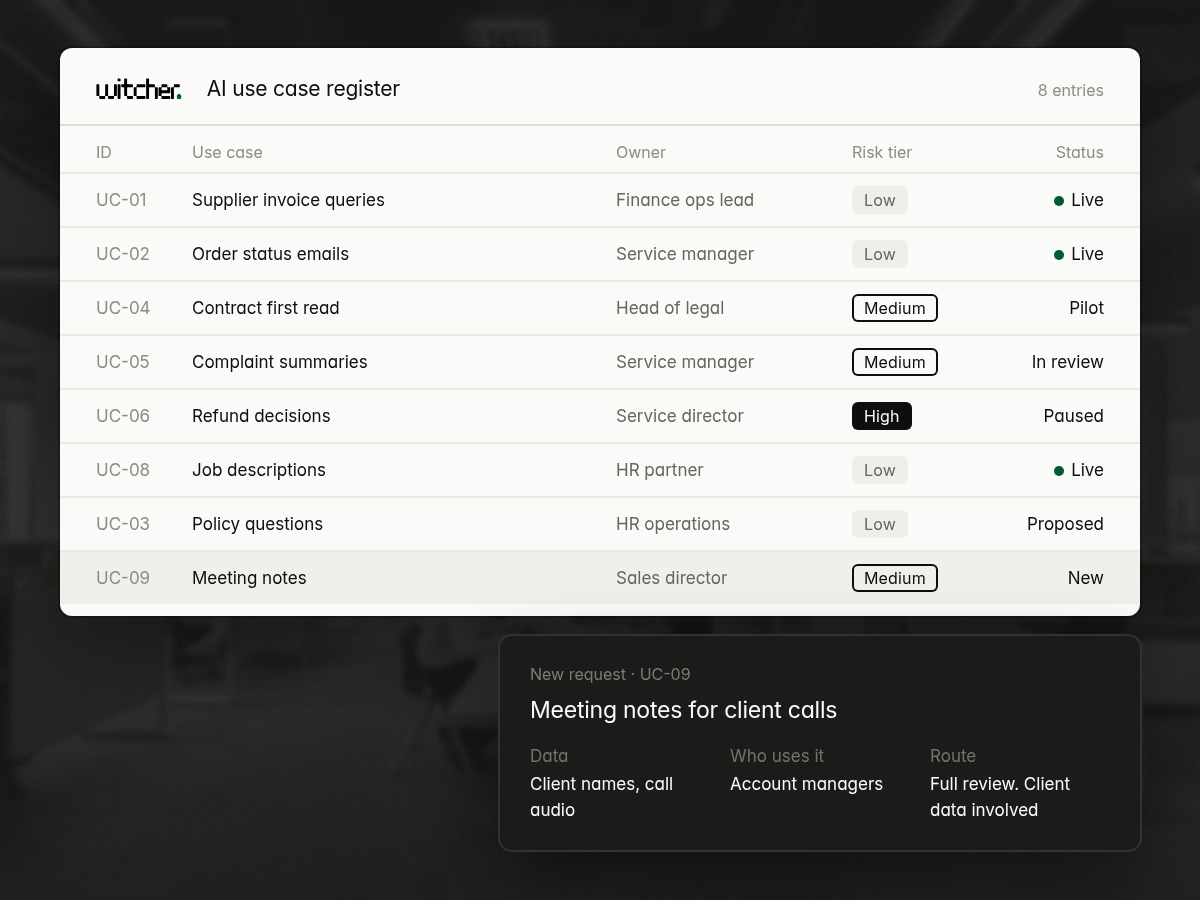Click the 'Risk tier' column header

click(x=882, y=152)
